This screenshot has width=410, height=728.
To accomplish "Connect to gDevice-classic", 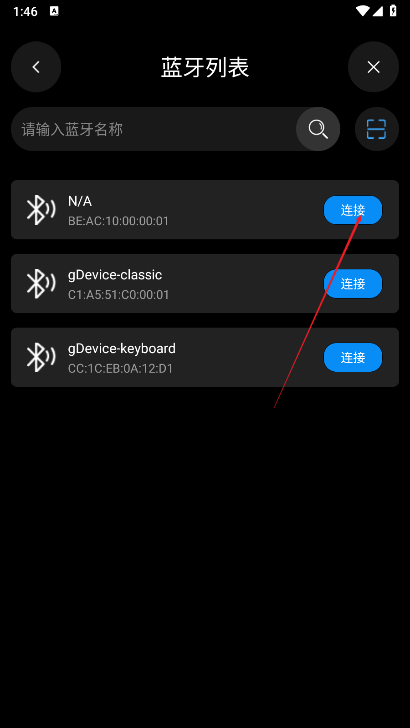I will pos(353,284).
